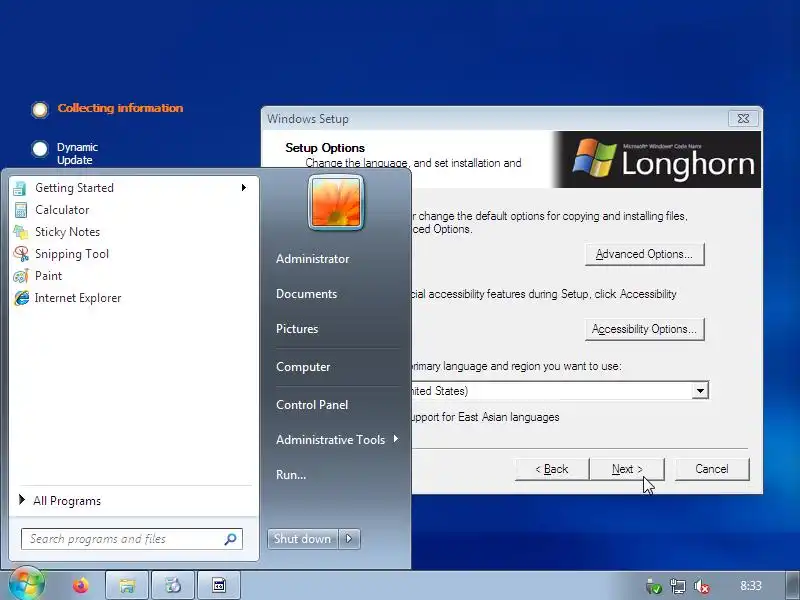The width and height of the screenshot is (800, 600).
Task: Click the network tray icon
Action: click(678, 586)
